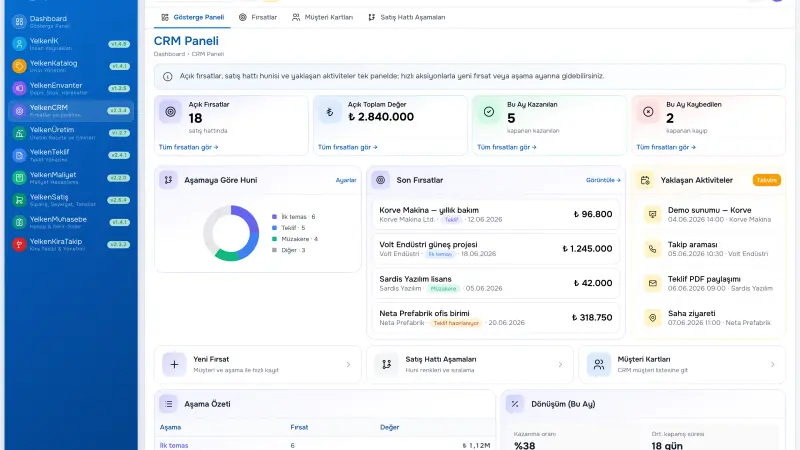Click the Müzakere status tag on Sardis

tap(443, 289)
